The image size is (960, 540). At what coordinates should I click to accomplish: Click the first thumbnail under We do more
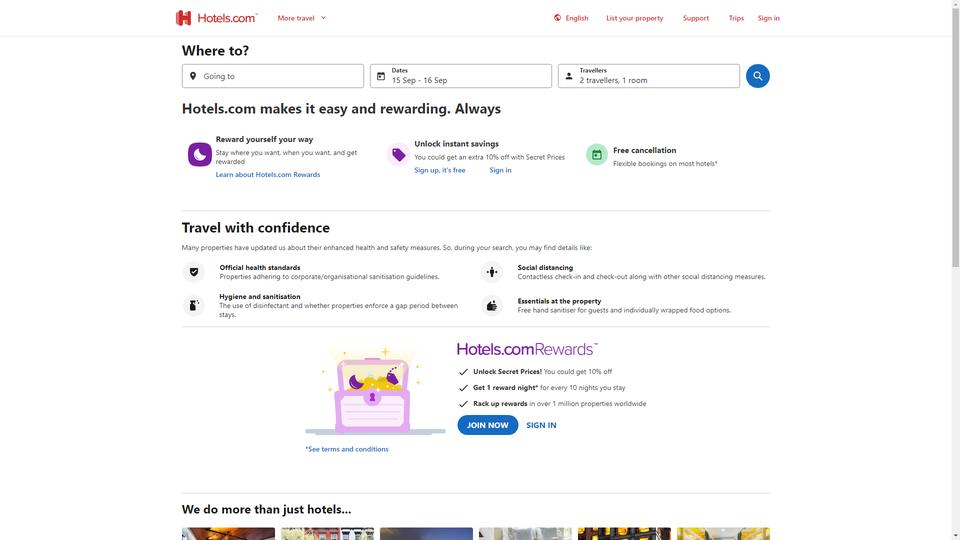pos(228,533)
